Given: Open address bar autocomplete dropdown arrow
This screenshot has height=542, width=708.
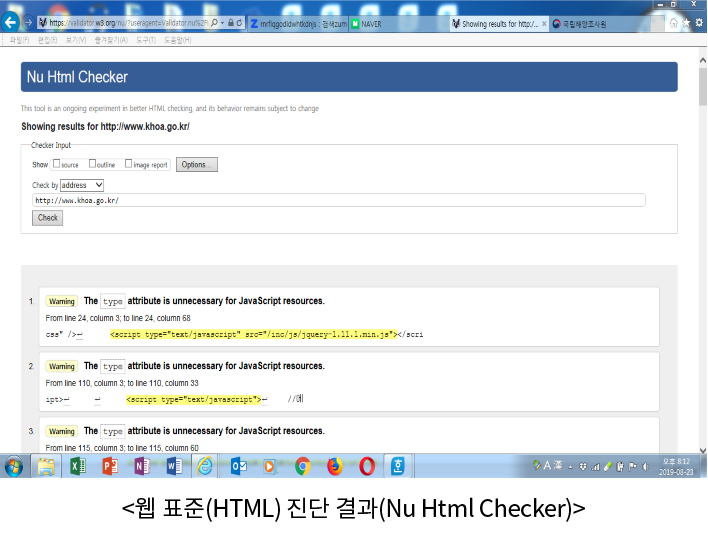Looking at the screenshot, I should 222,23.
